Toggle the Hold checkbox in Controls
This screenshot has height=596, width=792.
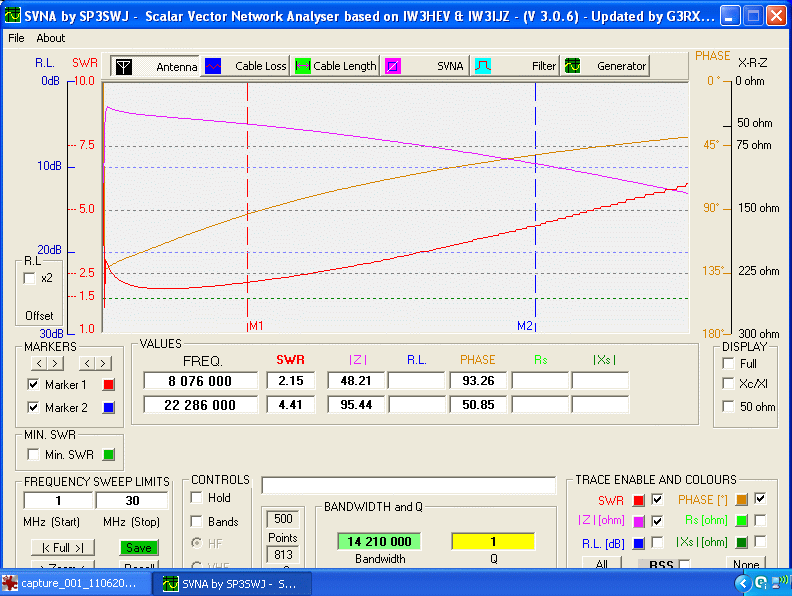point(197,497)
